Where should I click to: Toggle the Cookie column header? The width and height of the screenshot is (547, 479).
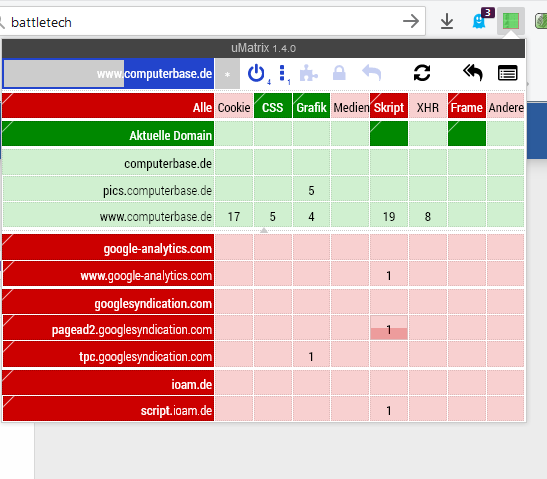pos(234,106)
